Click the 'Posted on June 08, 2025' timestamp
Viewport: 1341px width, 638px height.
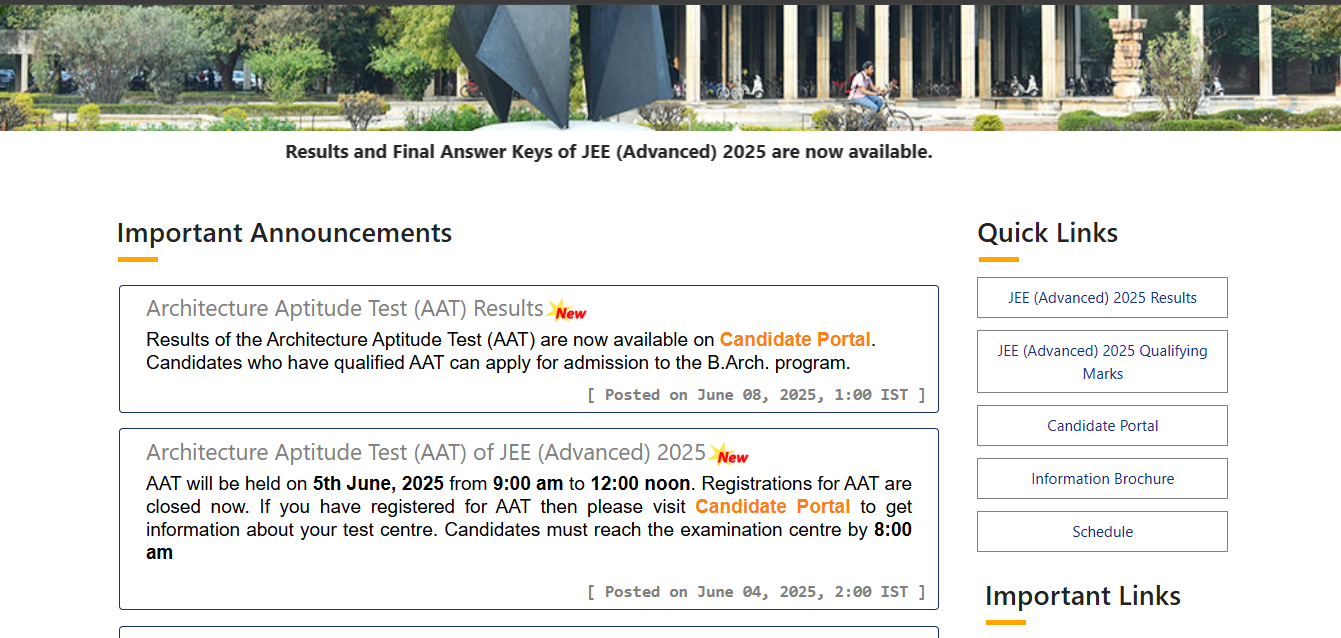(756, 395)
